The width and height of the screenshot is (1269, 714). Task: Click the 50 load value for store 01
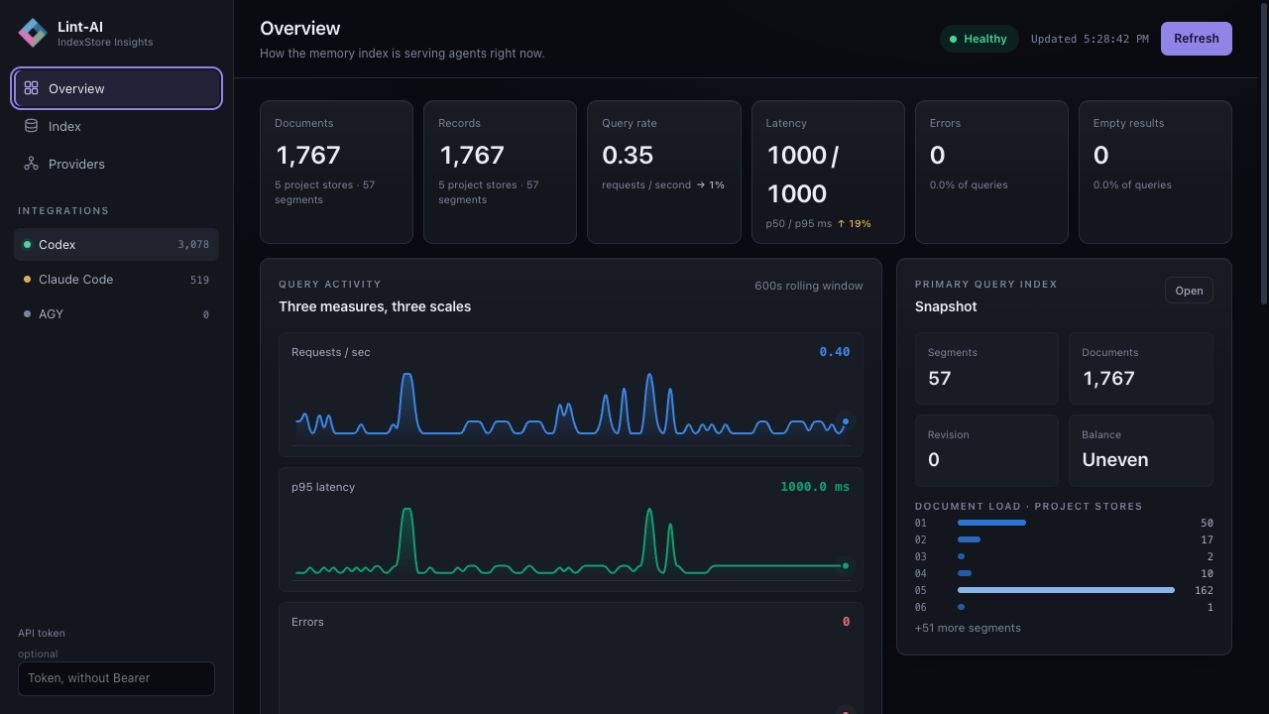pyautogui.click(x=1207, y=523)
